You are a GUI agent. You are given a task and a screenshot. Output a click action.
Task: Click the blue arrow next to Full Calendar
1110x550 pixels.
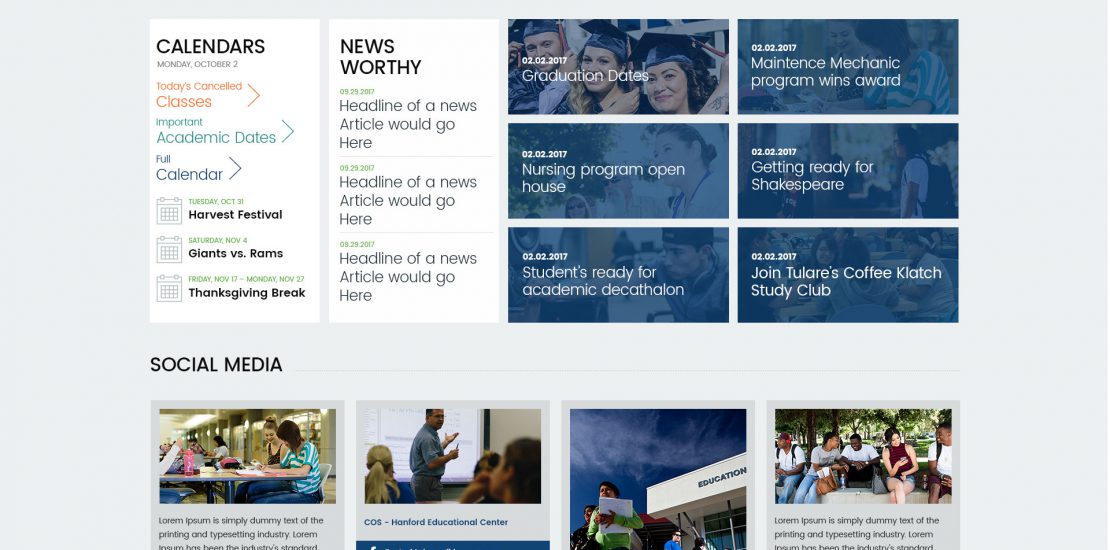235,168
